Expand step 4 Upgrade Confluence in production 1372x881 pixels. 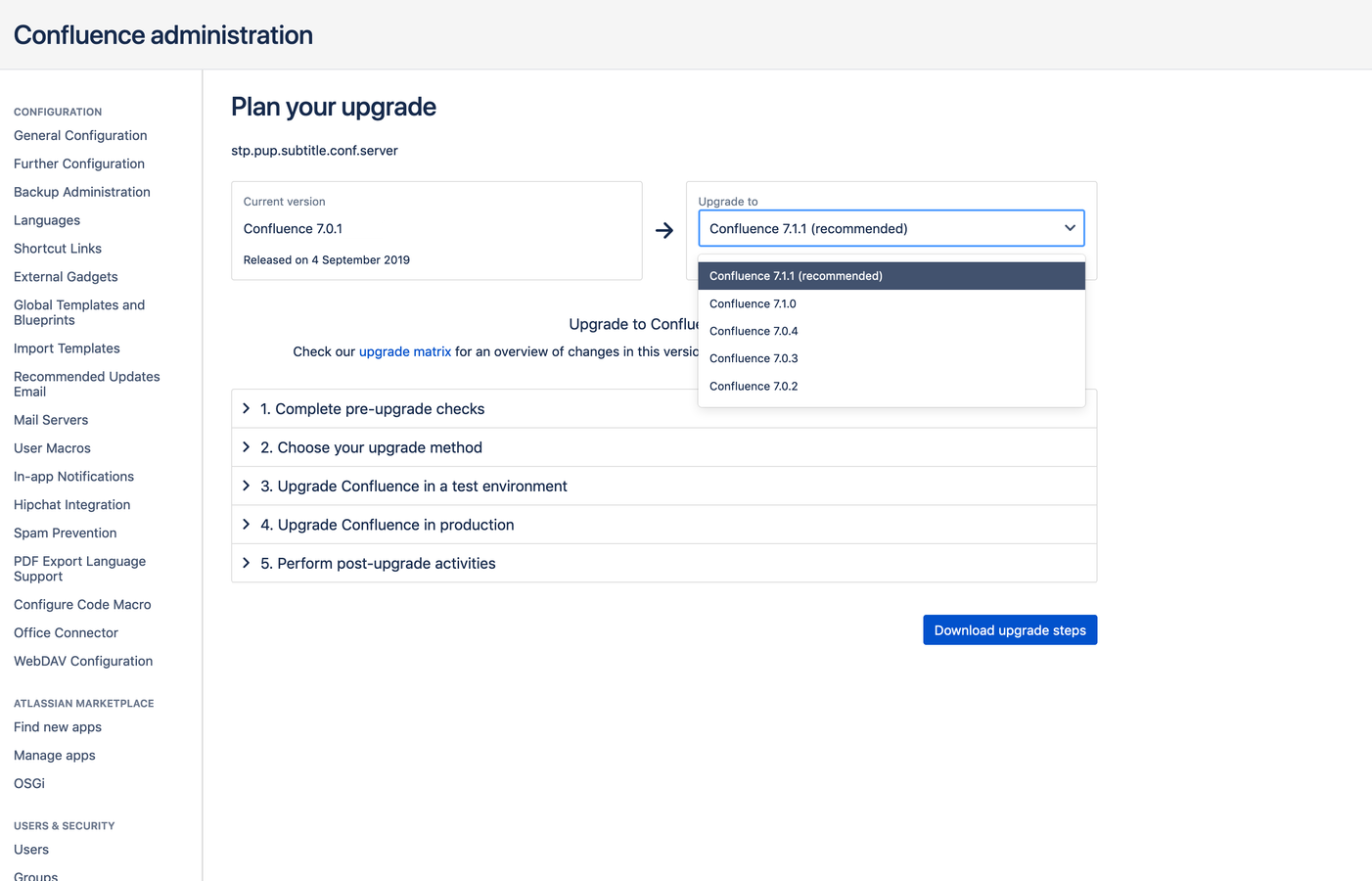tap(663, 525)
